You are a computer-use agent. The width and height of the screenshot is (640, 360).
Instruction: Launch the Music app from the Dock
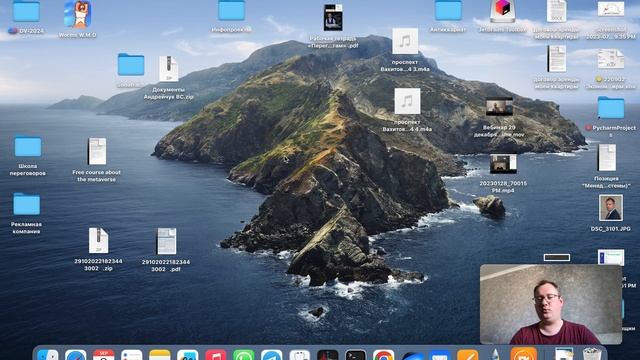(216, 355)
